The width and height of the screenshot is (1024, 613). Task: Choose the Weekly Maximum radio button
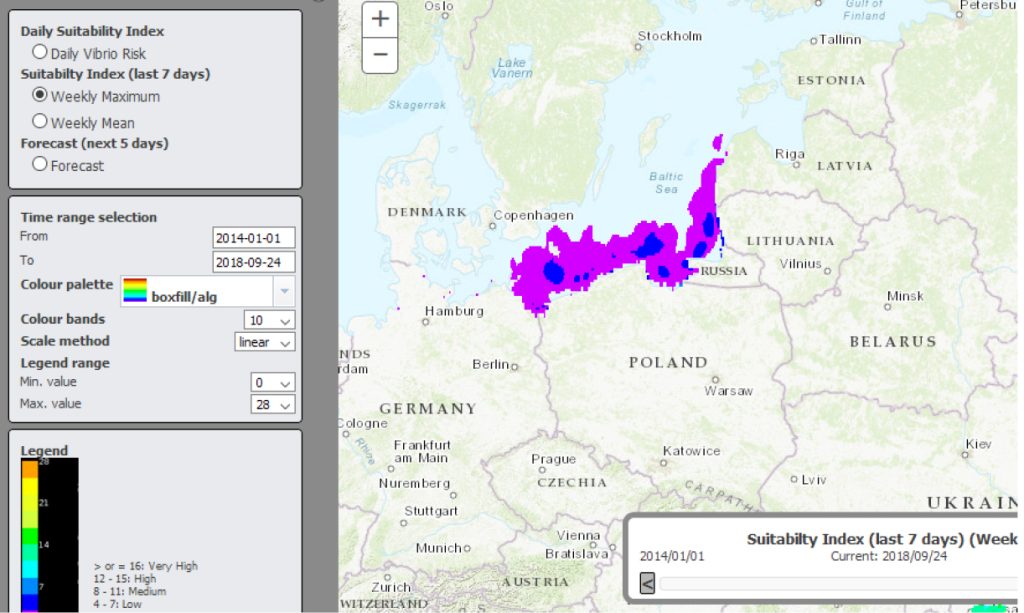pyautogui.click(x=40, y=95)
